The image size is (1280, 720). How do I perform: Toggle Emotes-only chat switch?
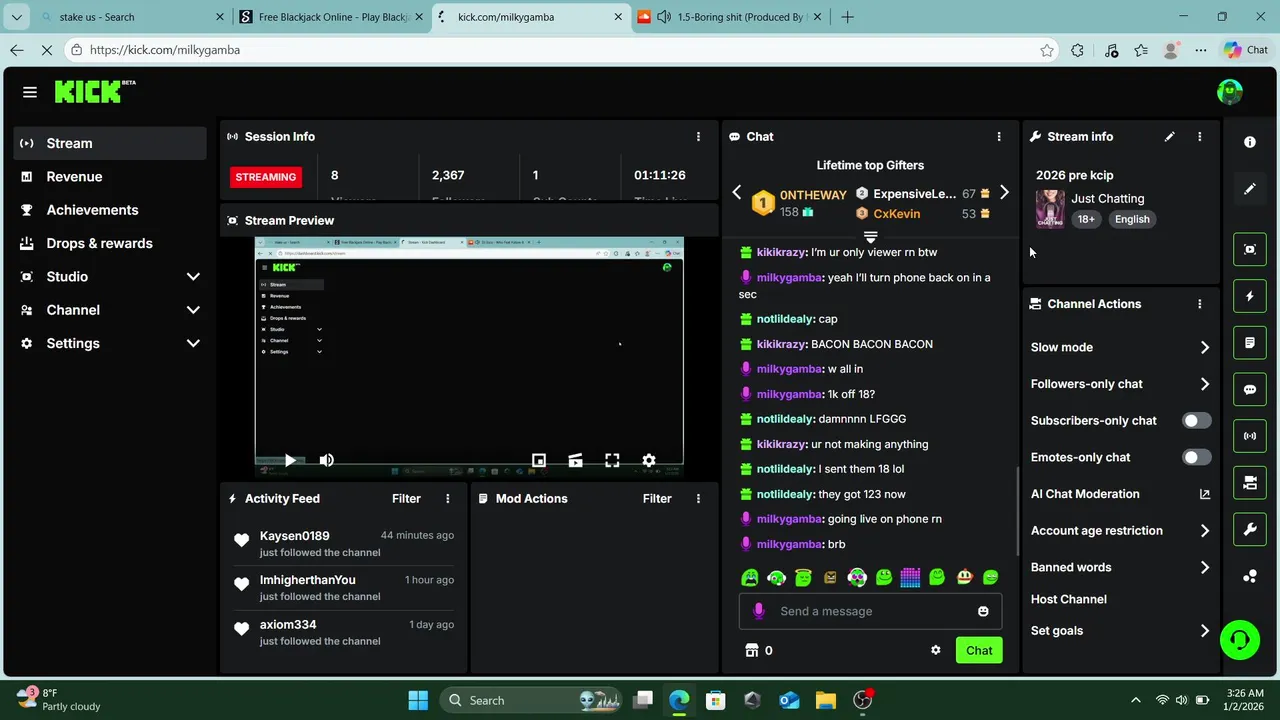click(x=1196, y=457)
